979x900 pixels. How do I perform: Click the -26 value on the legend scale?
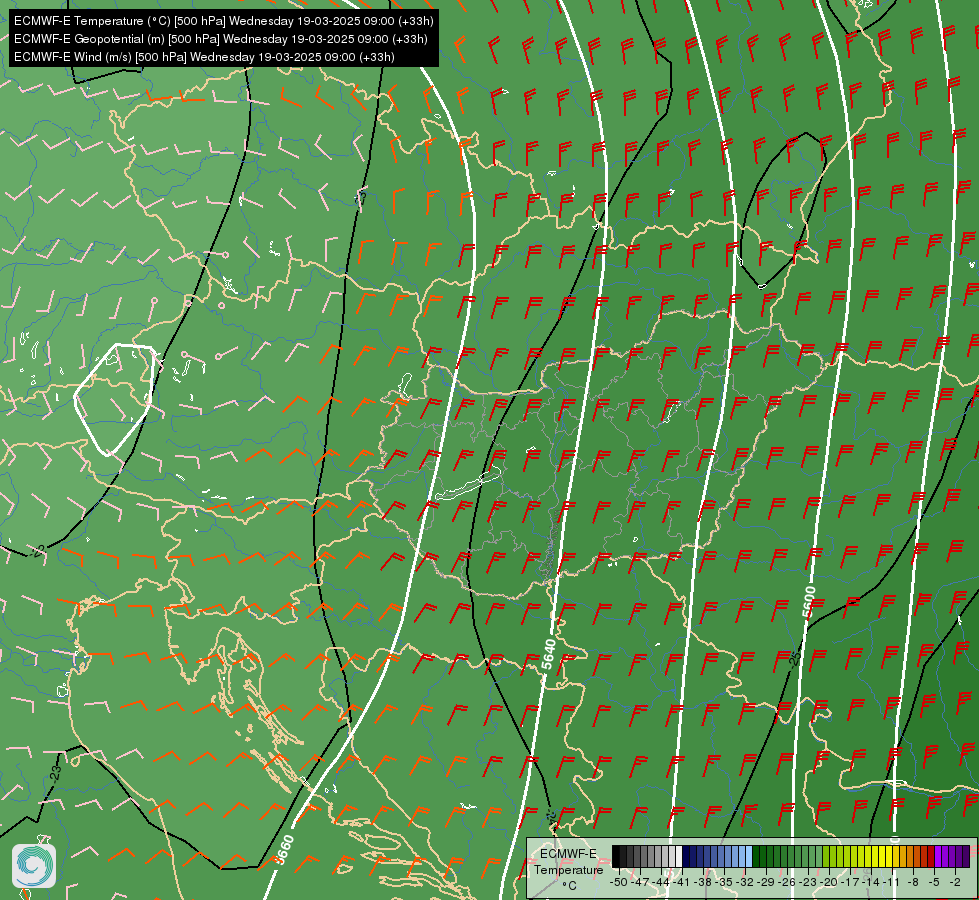click(787, 882)
